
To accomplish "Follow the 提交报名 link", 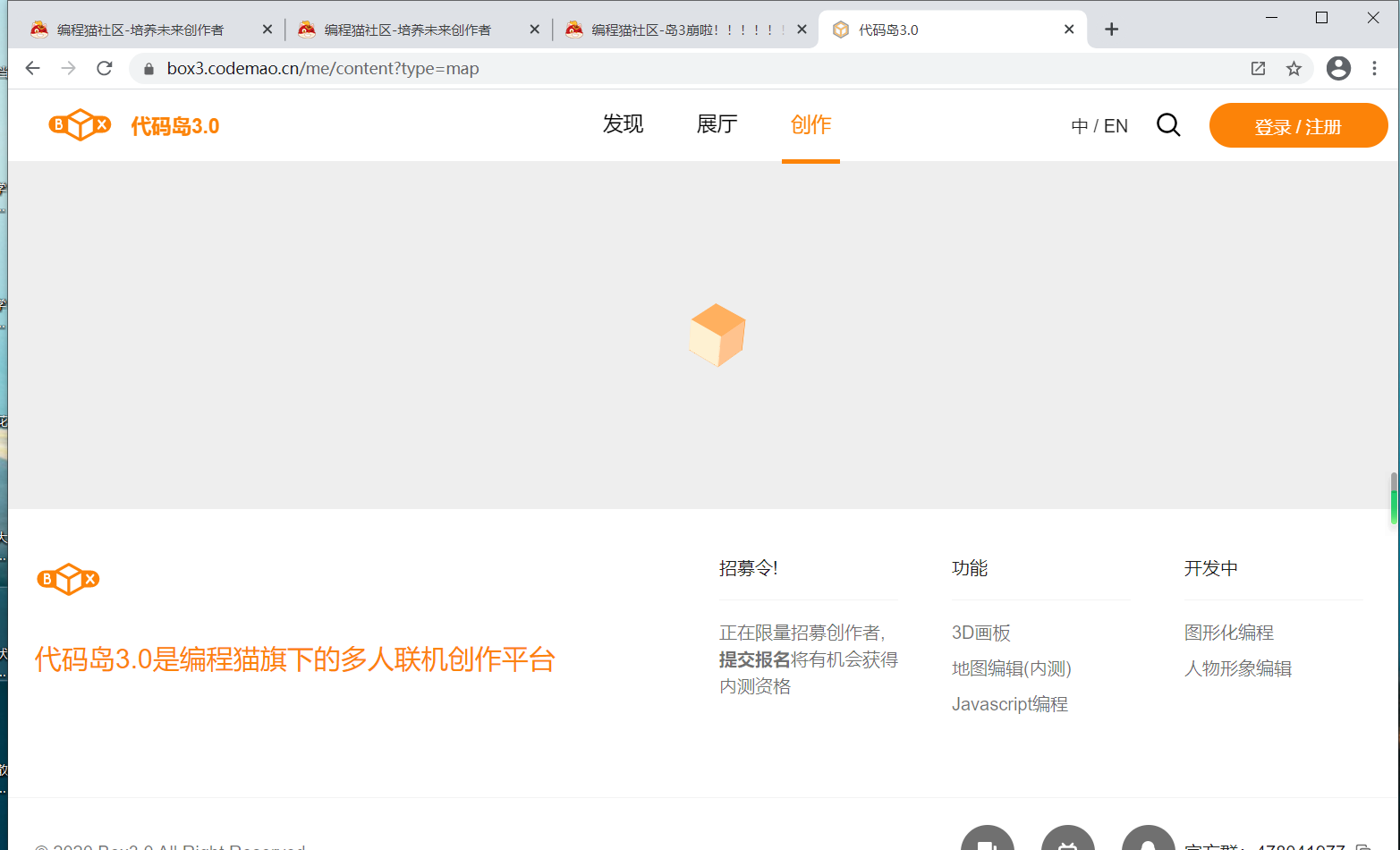I will tap(755, 659).
